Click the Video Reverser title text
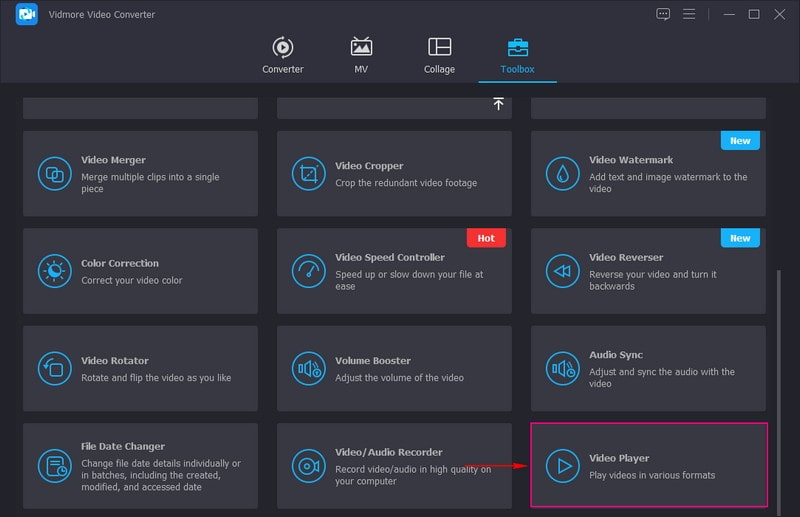Viewport: 800px width, 517px height. pos(628,257)
